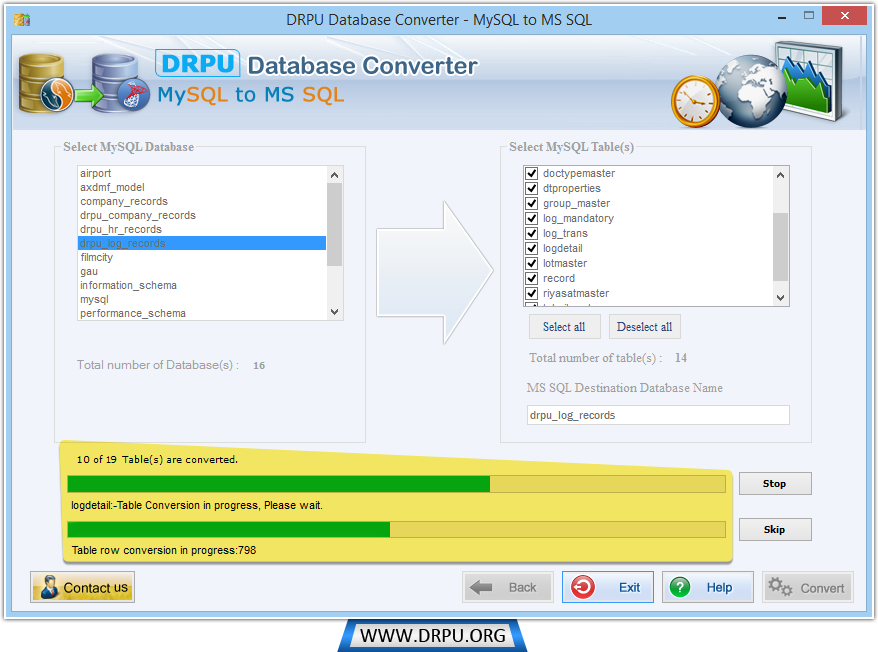
Task: Click the MySQL to MS SQL database logo
Action: (x=84, y=83)
